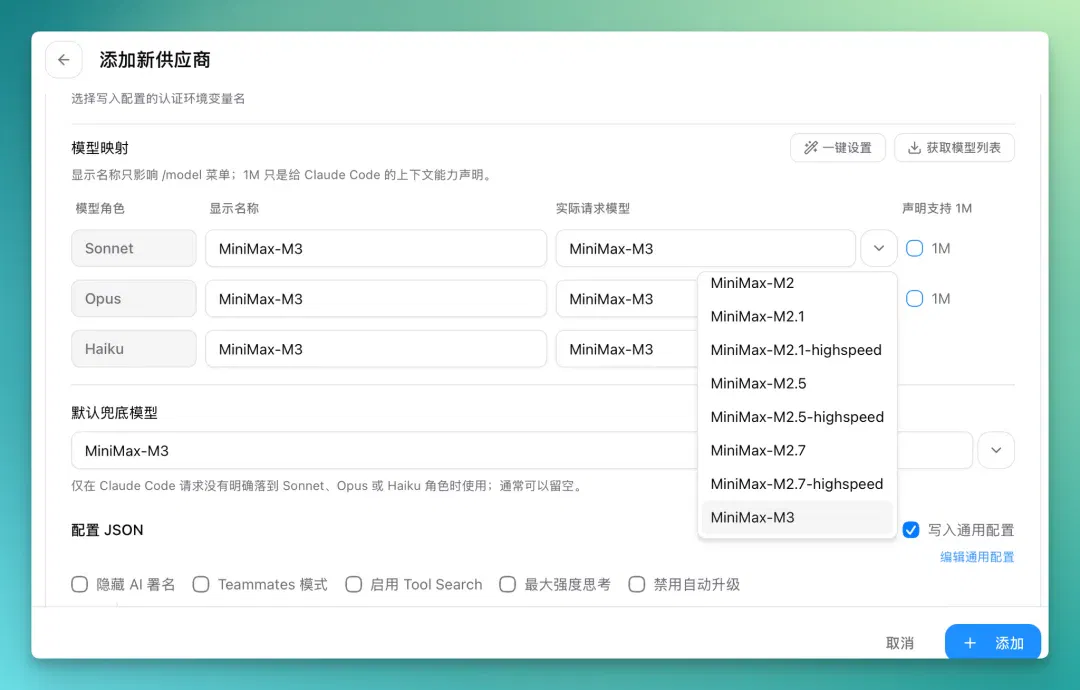Choose MiniMax-M2.1 in the model list
The height and width of the screenshot is (690, 1080).
(x=797, y=316)
